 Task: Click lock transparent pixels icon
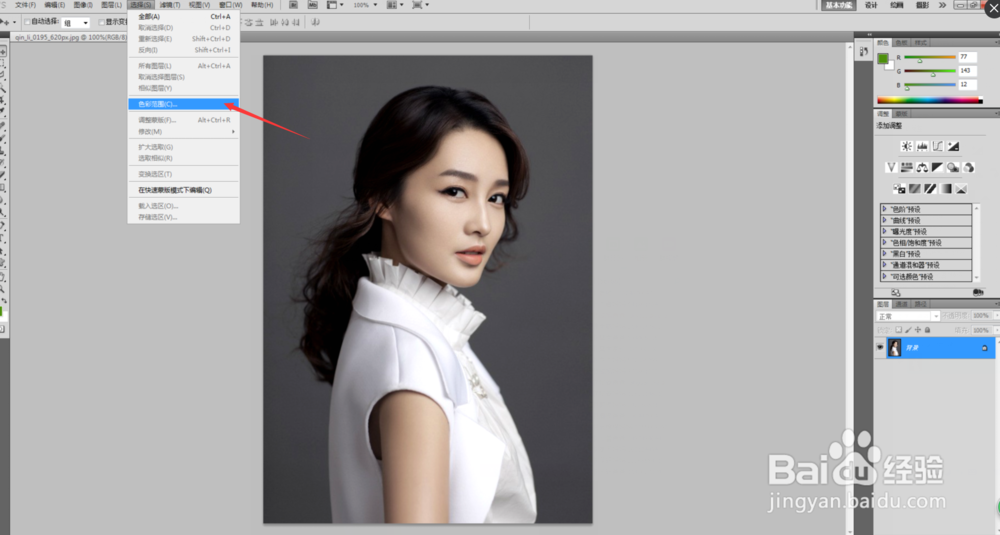tap(899, 330)
